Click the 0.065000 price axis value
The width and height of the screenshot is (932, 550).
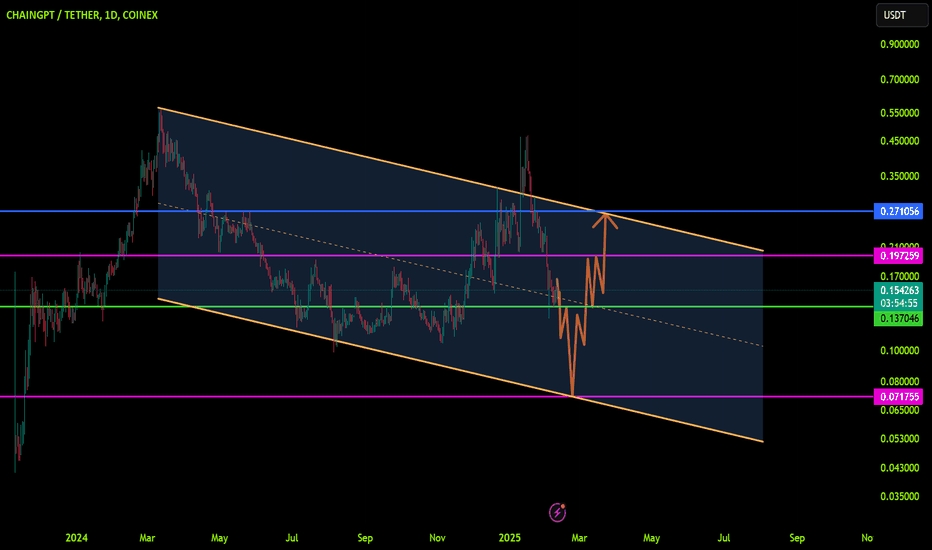pos(899,410)
